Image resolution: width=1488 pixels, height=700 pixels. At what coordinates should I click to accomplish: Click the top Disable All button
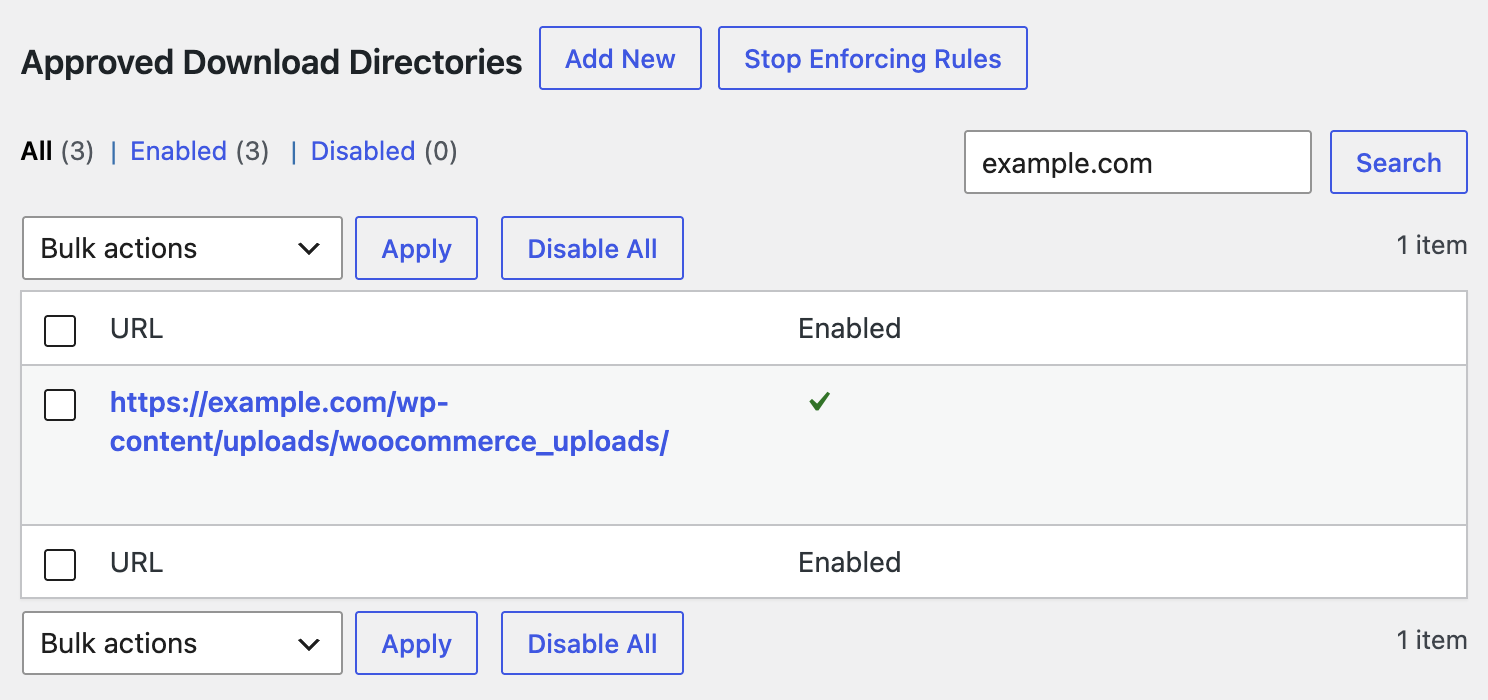pyautogui.click(x=592, y=248)
